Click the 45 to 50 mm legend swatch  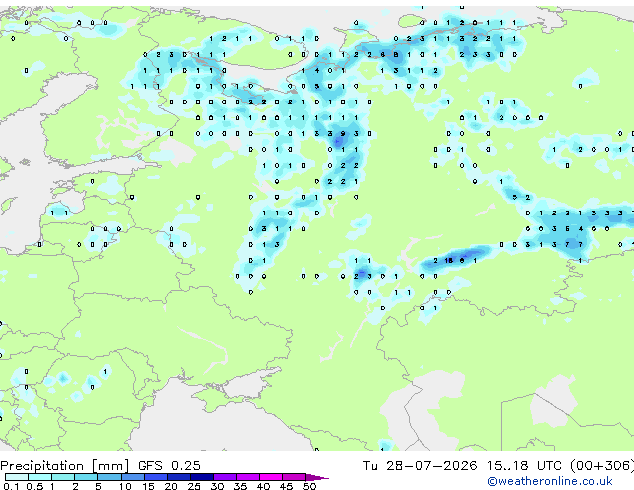point(294,477)
